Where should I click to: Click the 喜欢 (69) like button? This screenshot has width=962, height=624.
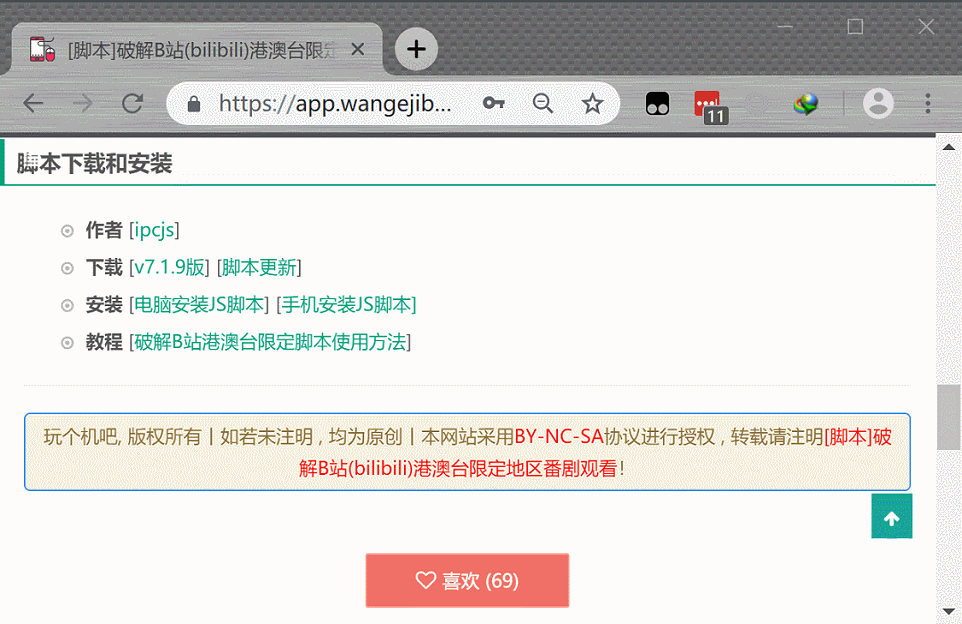(x=468, y=580)
